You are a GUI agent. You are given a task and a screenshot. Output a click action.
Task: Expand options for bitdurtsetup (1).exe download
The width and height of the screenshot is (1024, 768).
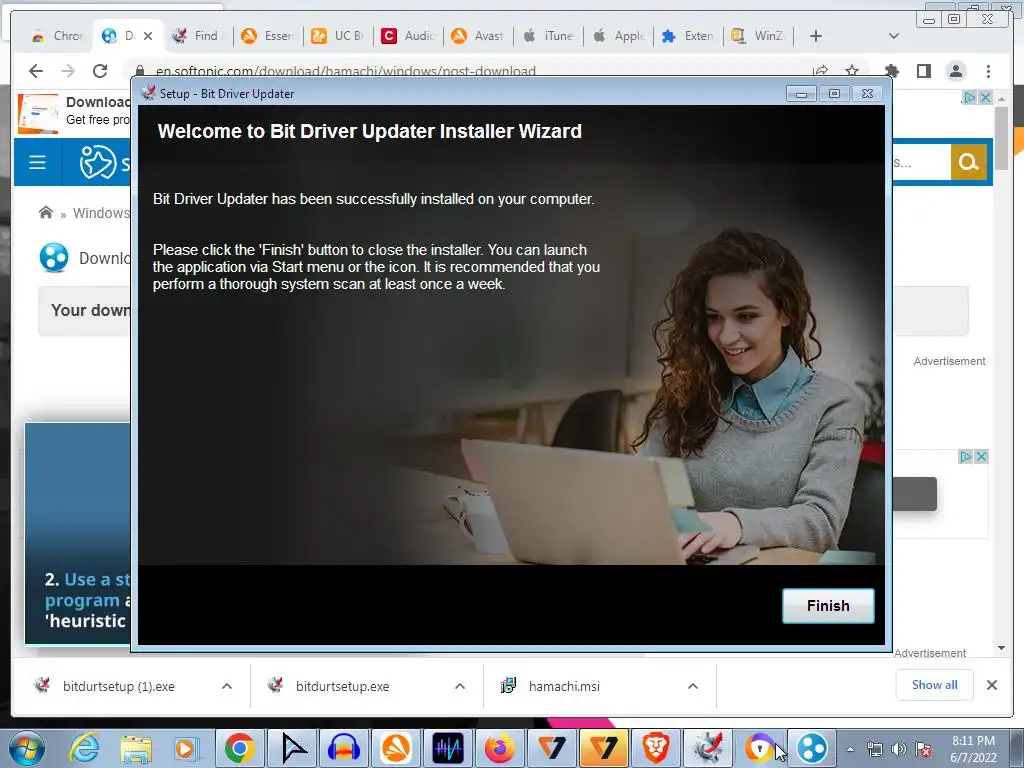pyautogui.click(x=227, y=686)
